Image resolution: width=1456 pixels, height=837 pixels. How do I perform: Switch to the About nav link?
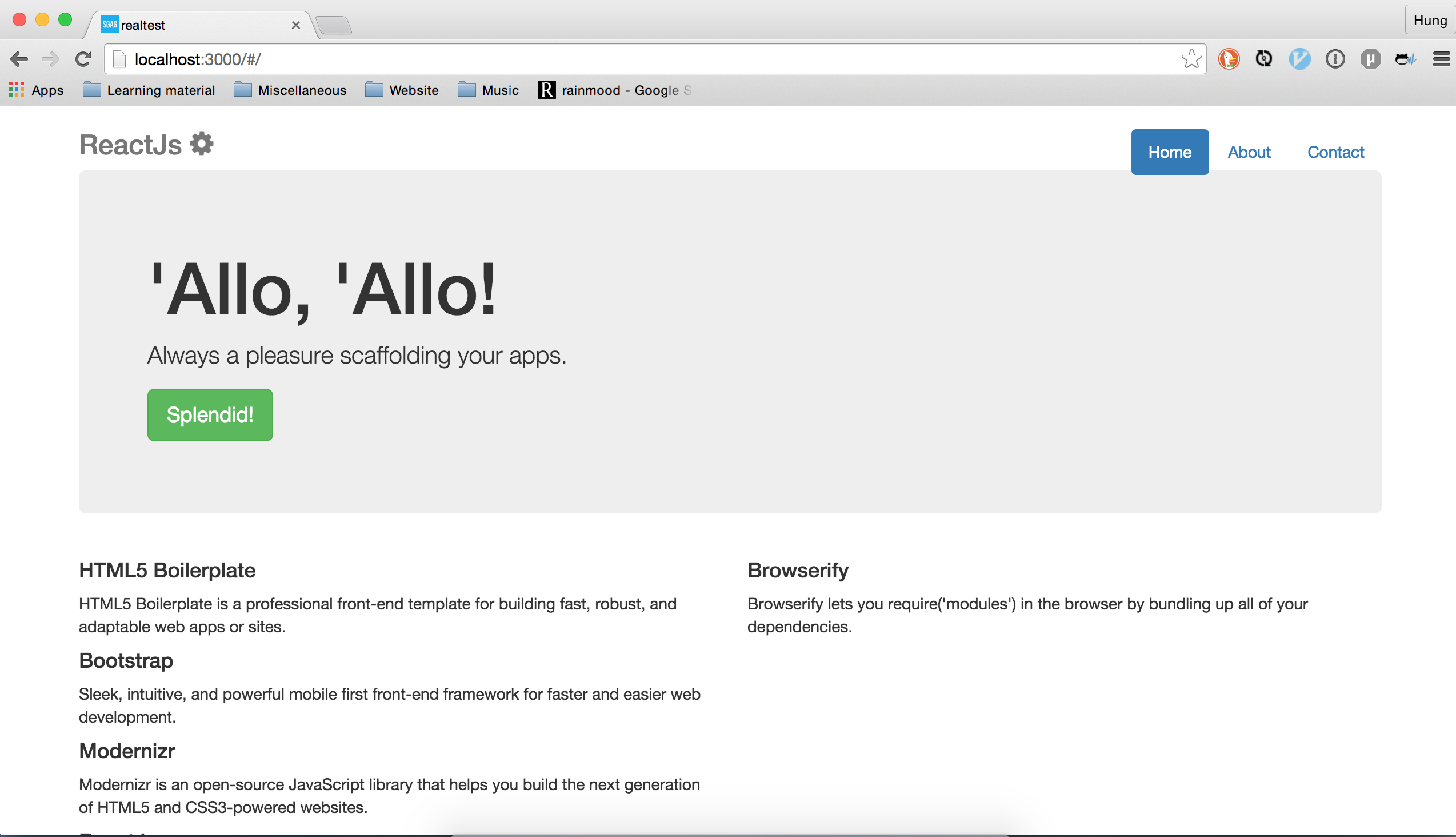(x=1249, y=152)
